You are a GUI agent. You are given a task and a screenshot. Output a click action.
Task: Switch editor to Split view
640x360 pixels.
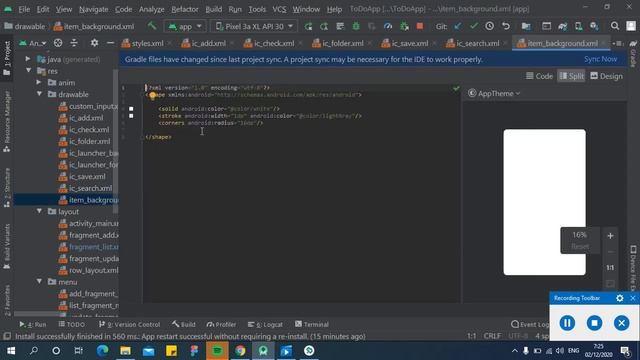(x=571, y=76)
